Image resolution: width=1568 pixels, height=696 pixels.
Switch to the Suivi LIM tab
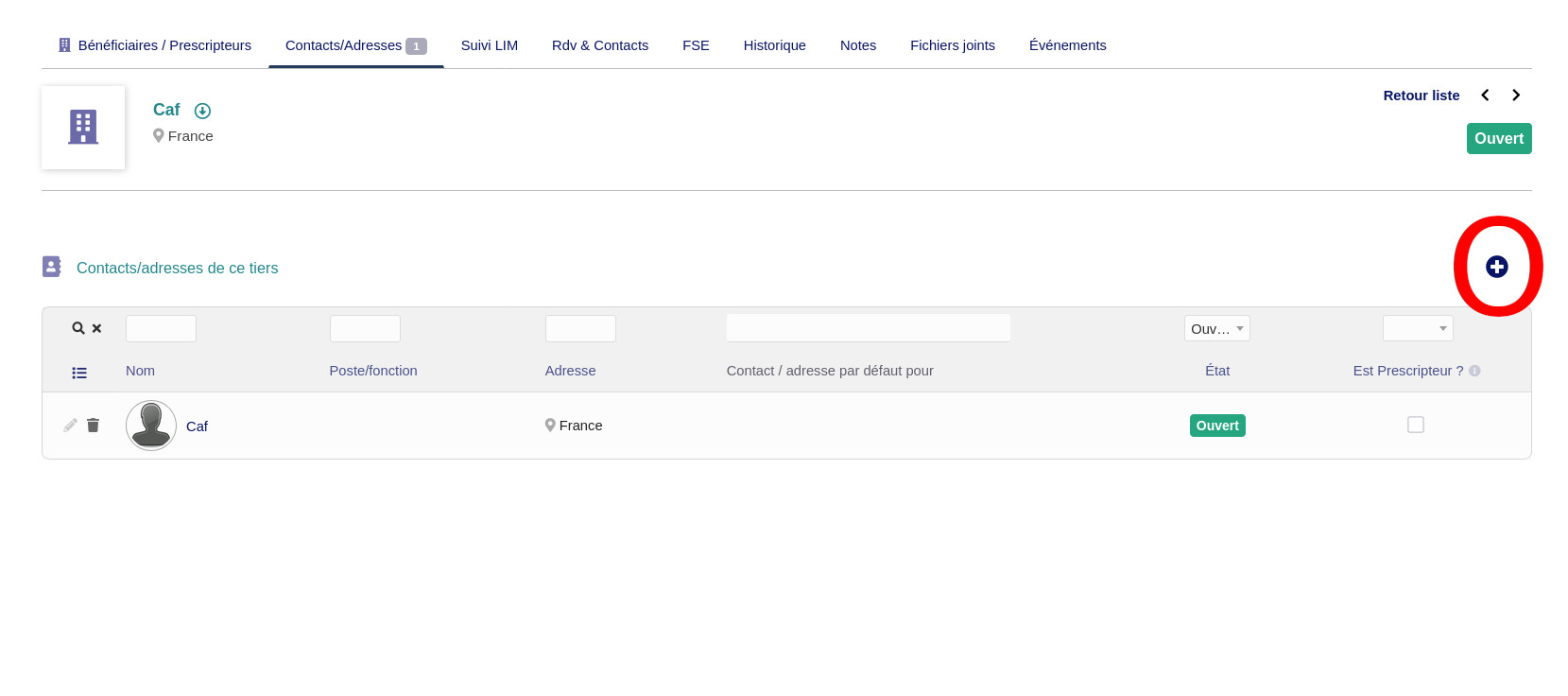click(489, 45)
